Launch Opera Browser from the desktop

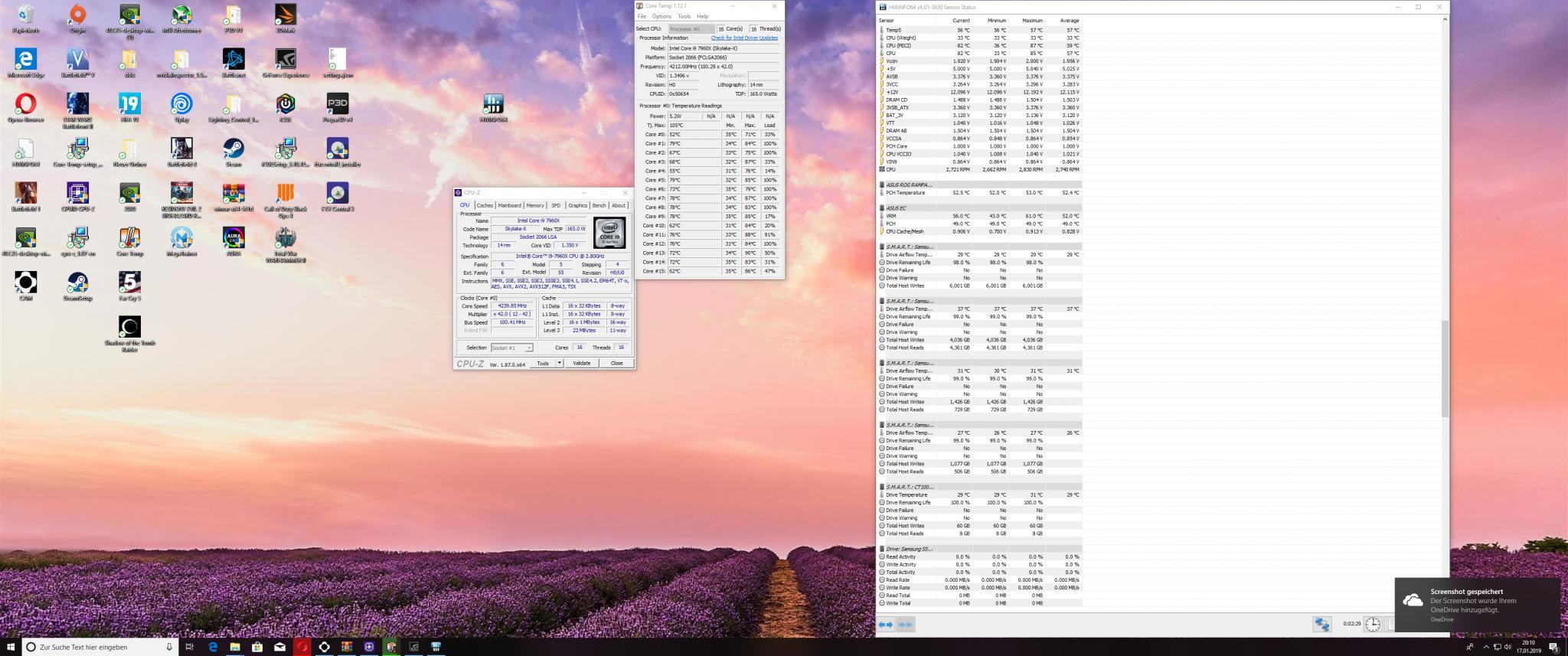(x=25, y=107)
